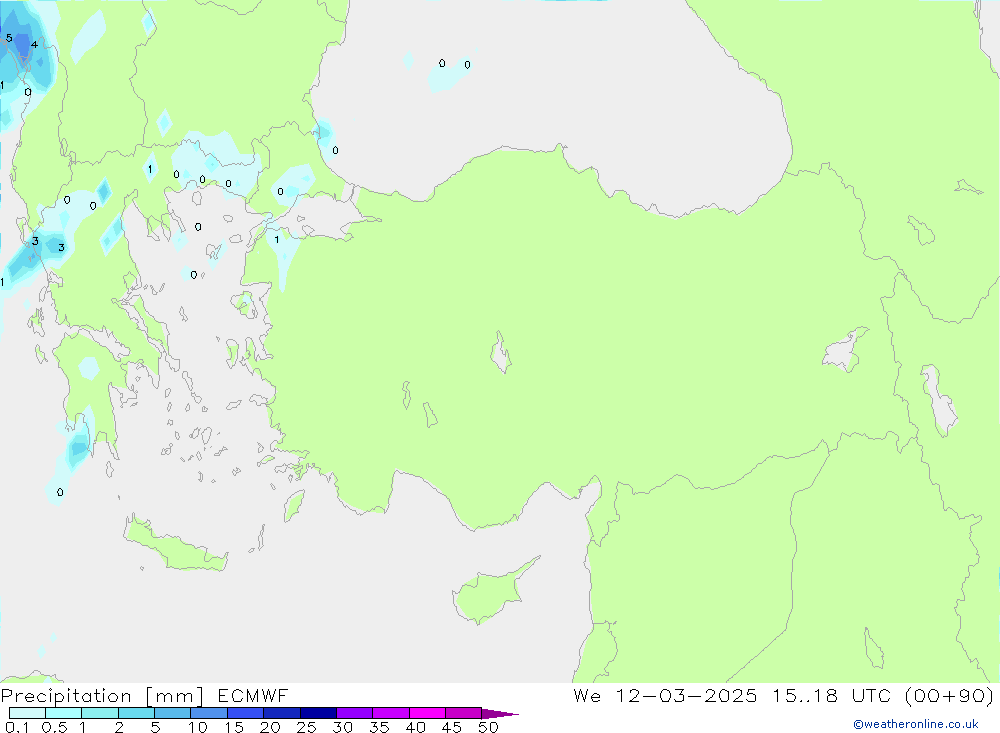Select the 40–45 mm magenta legend swatch

coord(427,713)
